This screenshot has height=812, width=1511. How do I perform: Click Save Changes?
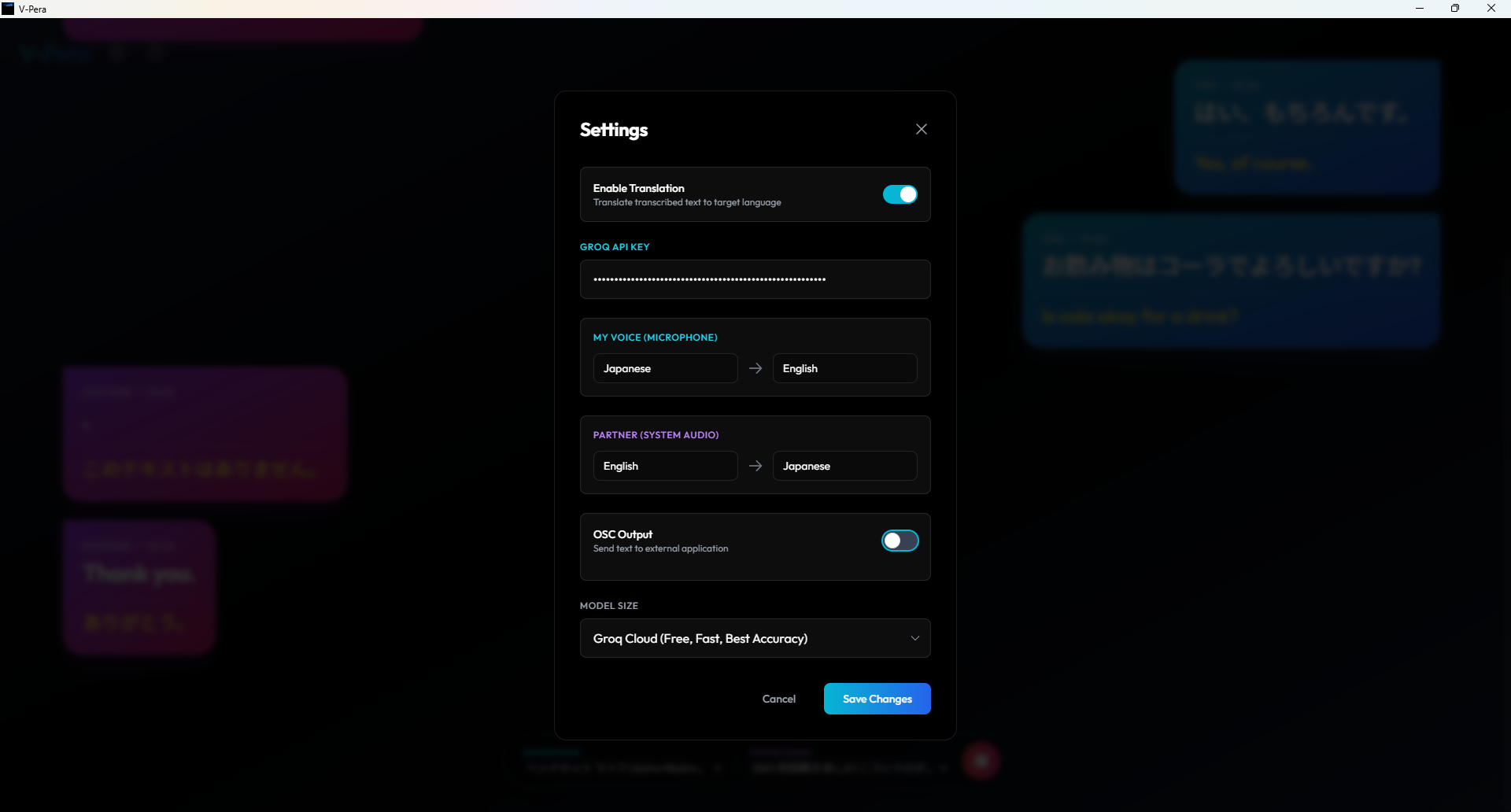tap(877, 699)
